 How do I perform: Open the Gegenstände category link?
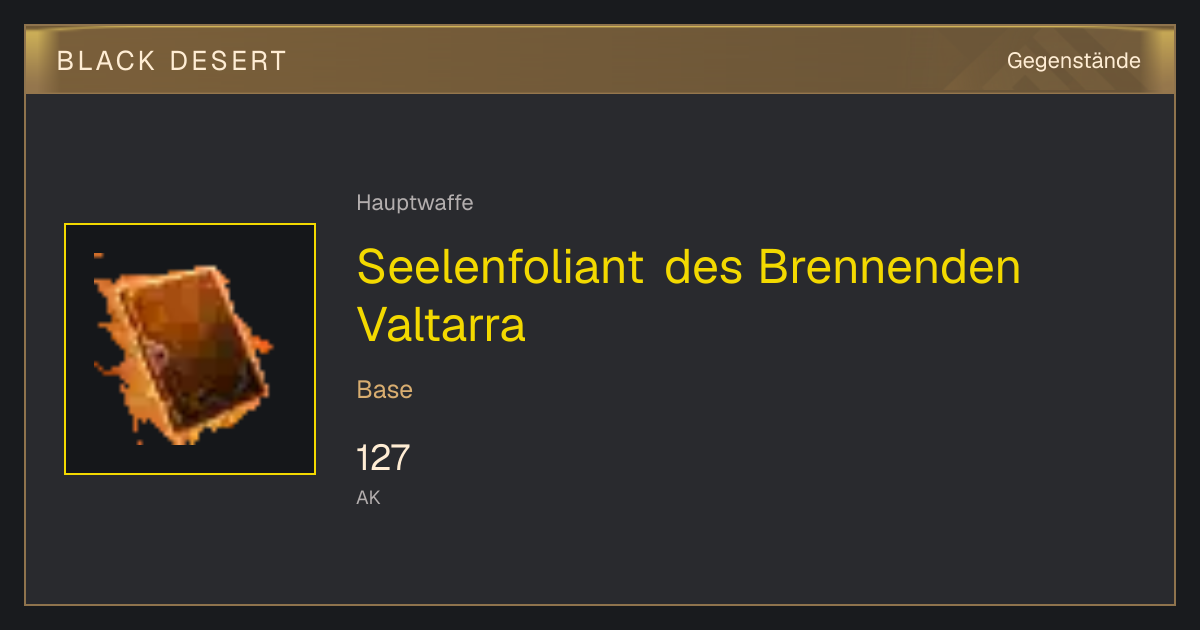(x=1074, y=61)
